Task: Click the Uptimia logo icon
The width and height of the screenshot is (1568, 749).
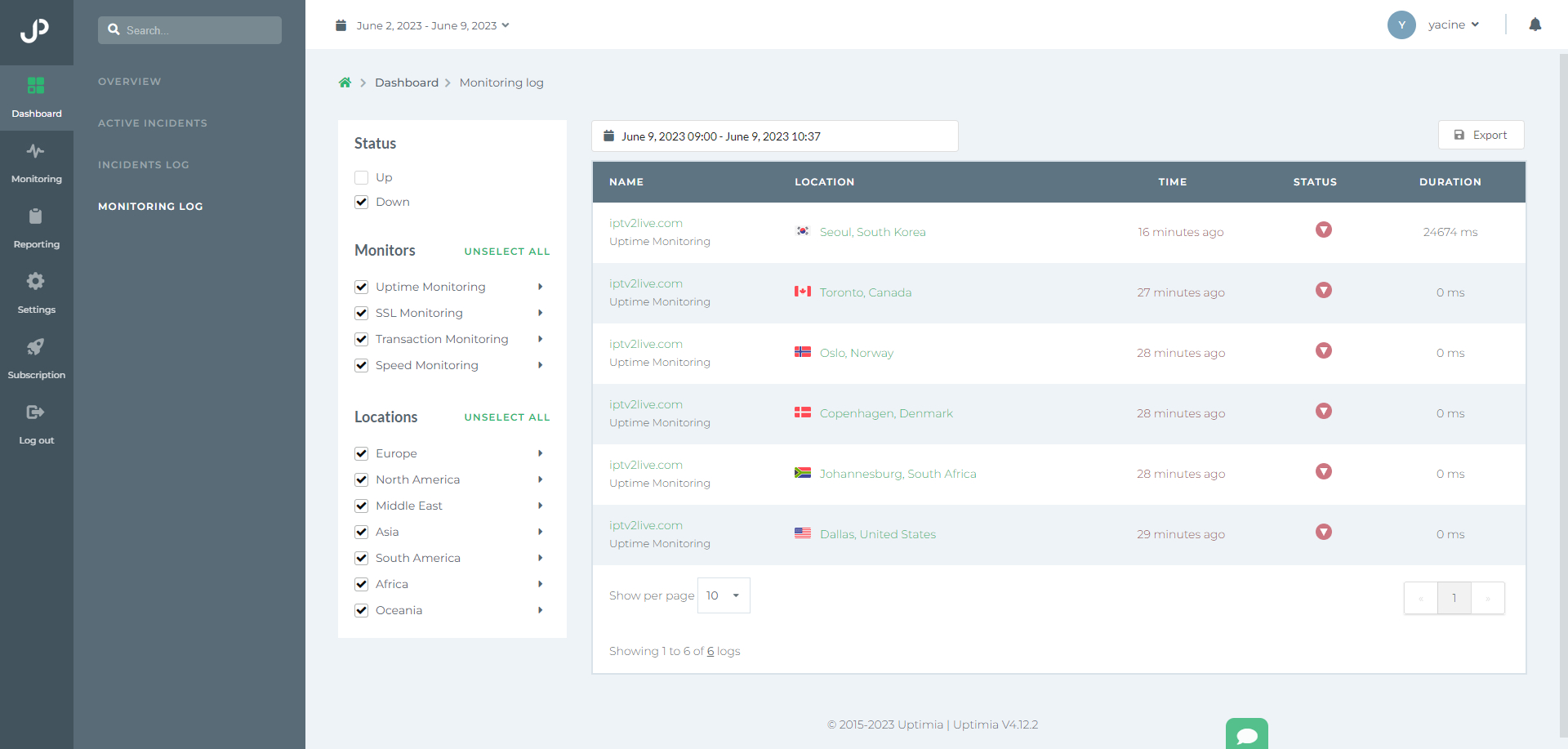Action: (x=35, y=30)
